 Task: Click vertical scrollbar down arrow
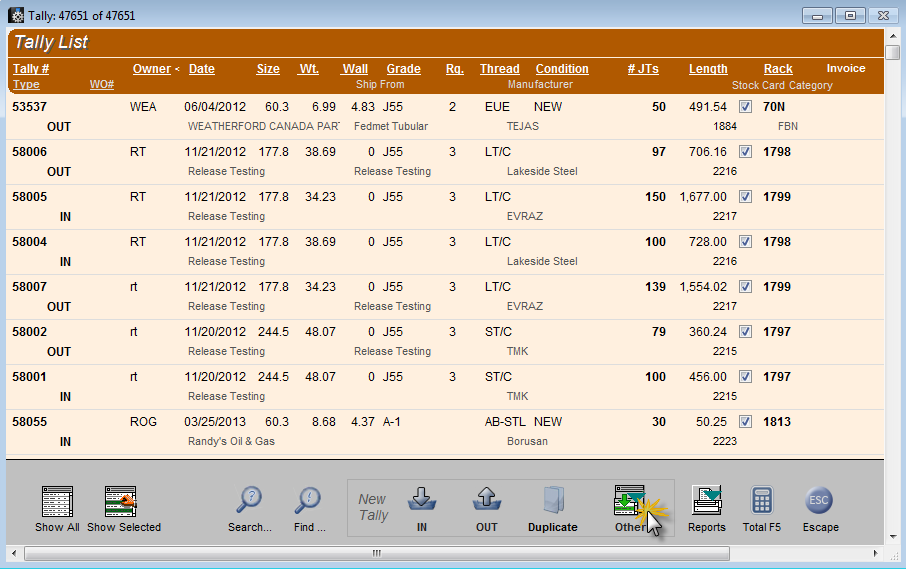pos(893,535)
